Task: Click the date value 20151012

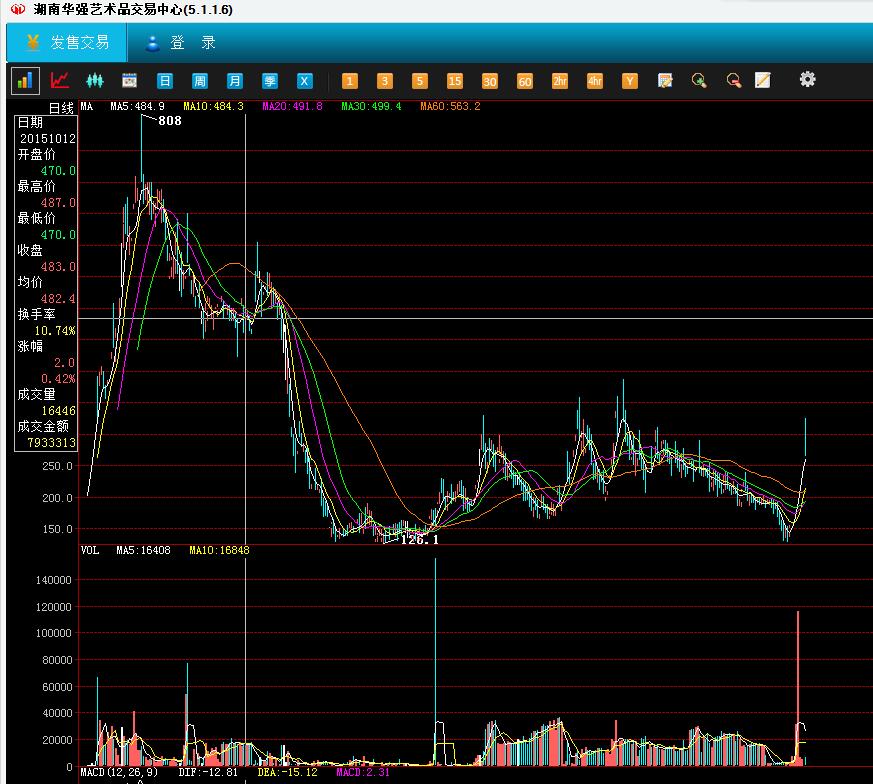Action: 48,139
